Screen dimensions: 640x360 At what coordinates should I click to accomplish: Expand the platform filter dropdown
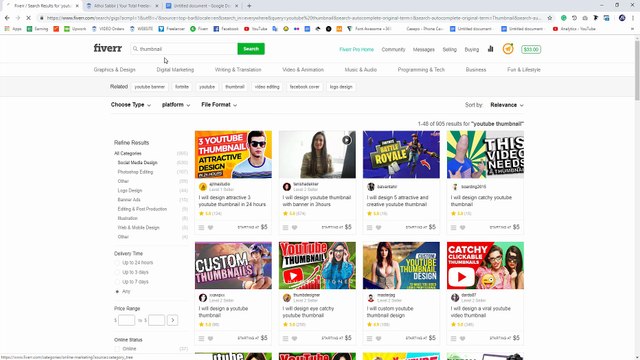176,105
